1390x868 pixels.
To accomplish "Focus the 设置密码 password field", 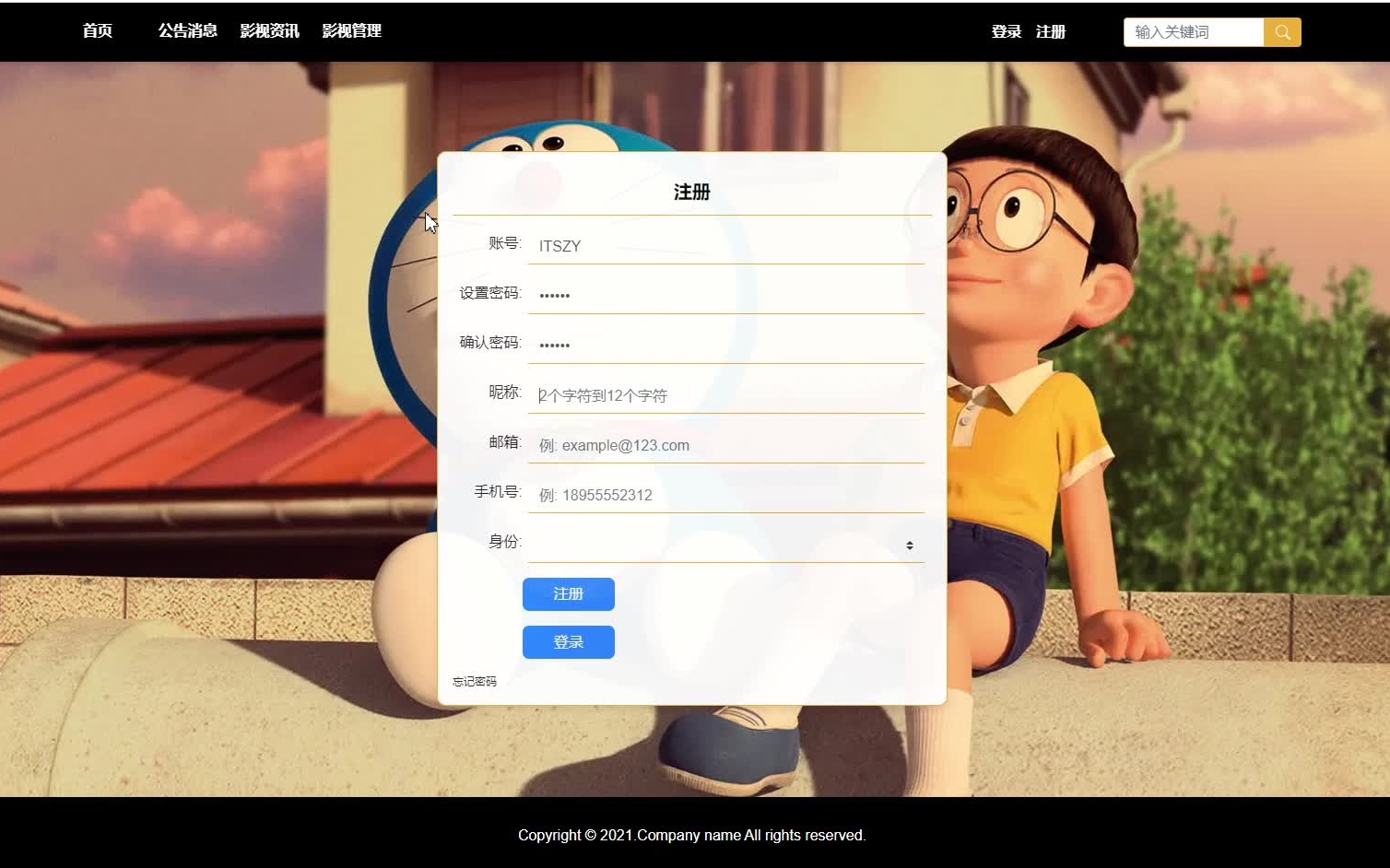I will point(725,296).
